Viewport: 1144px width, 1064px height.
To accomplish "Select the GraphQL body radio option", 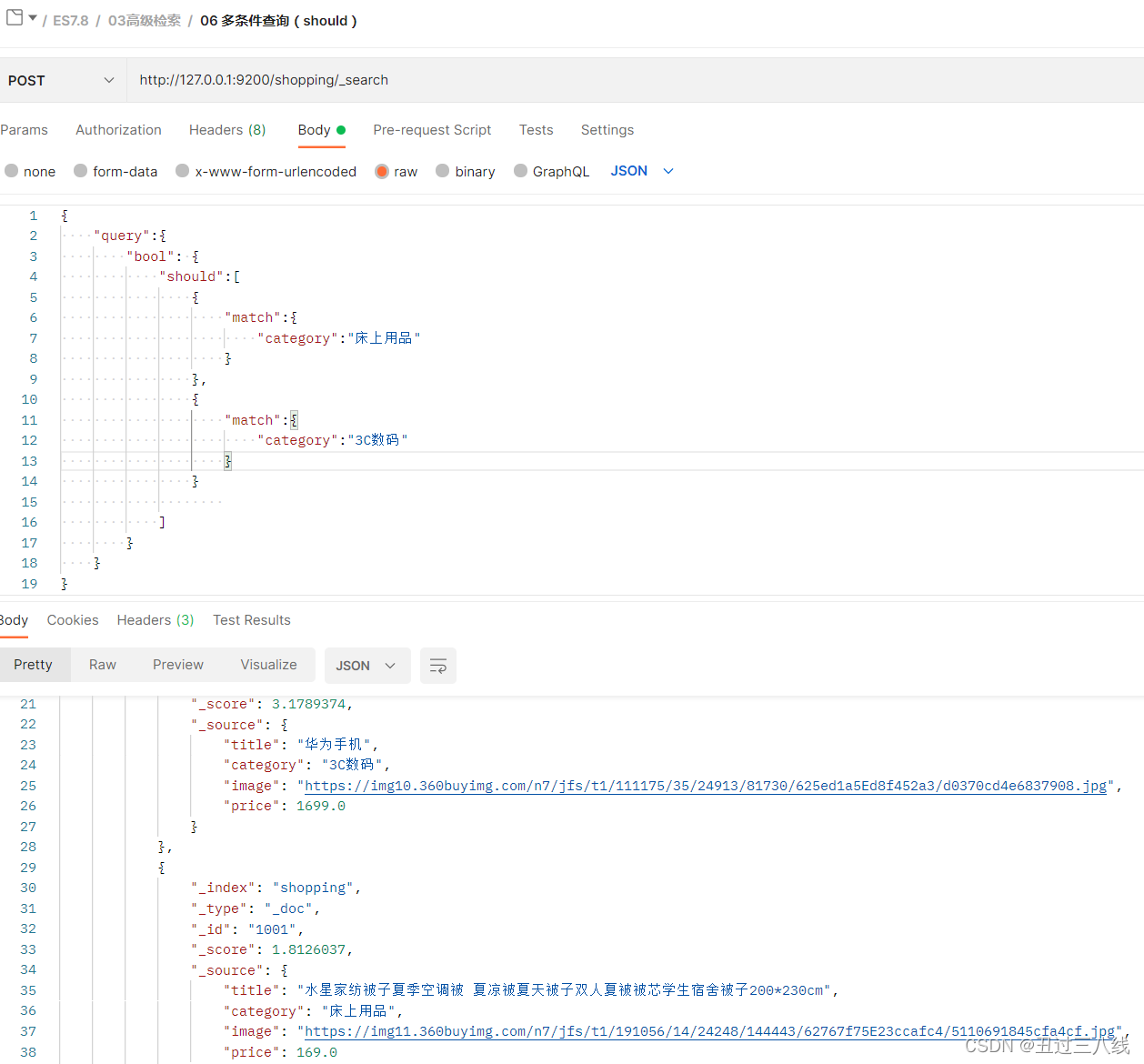I will click(x=521, y=171).
